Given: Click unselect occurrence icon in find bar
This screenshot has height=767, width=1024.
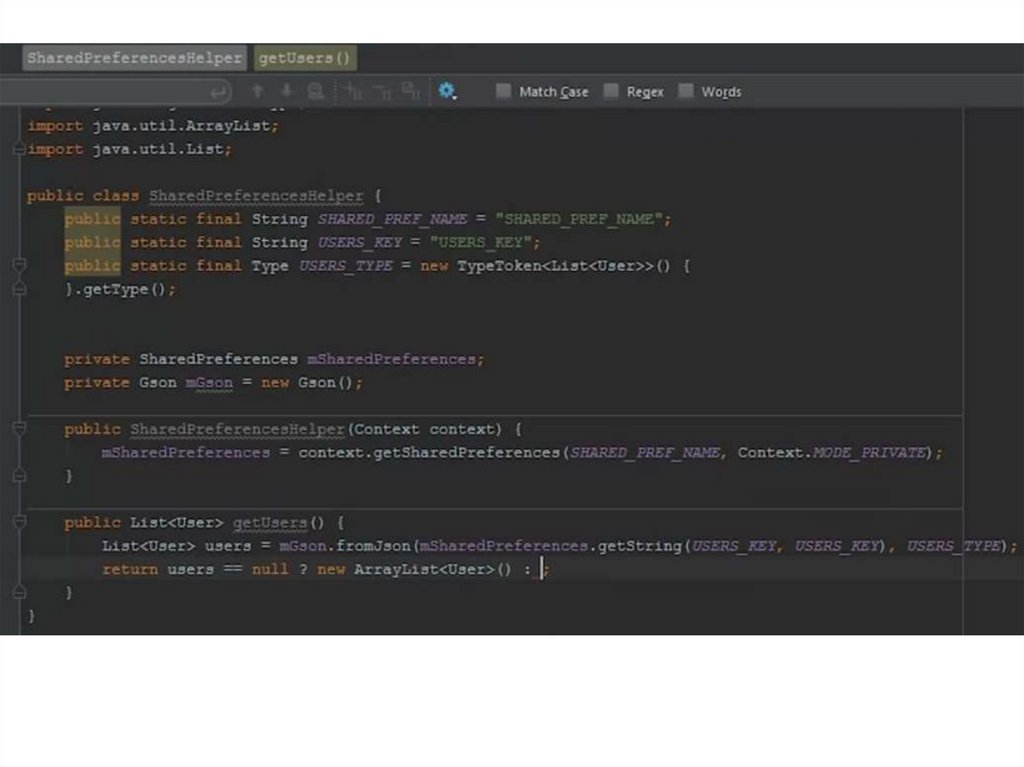Looking at the screenshot, I should 381,91.
